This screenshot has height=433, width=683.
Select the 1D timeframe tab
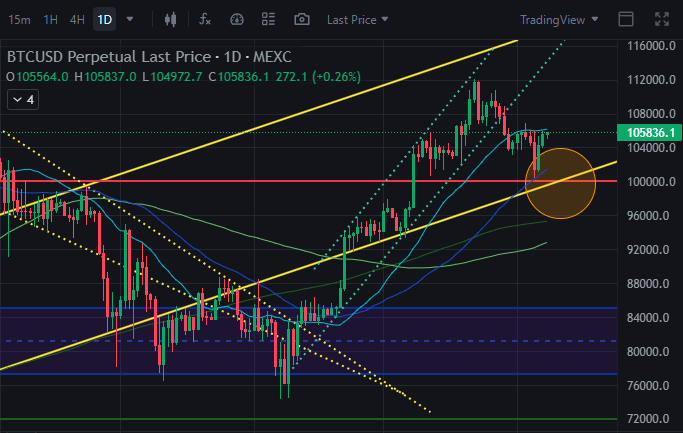click(x=105, y=20)
